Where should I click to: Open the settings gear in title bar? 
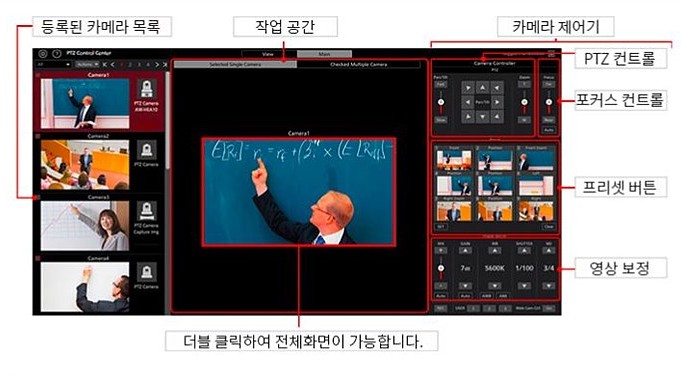click(43, 54)
